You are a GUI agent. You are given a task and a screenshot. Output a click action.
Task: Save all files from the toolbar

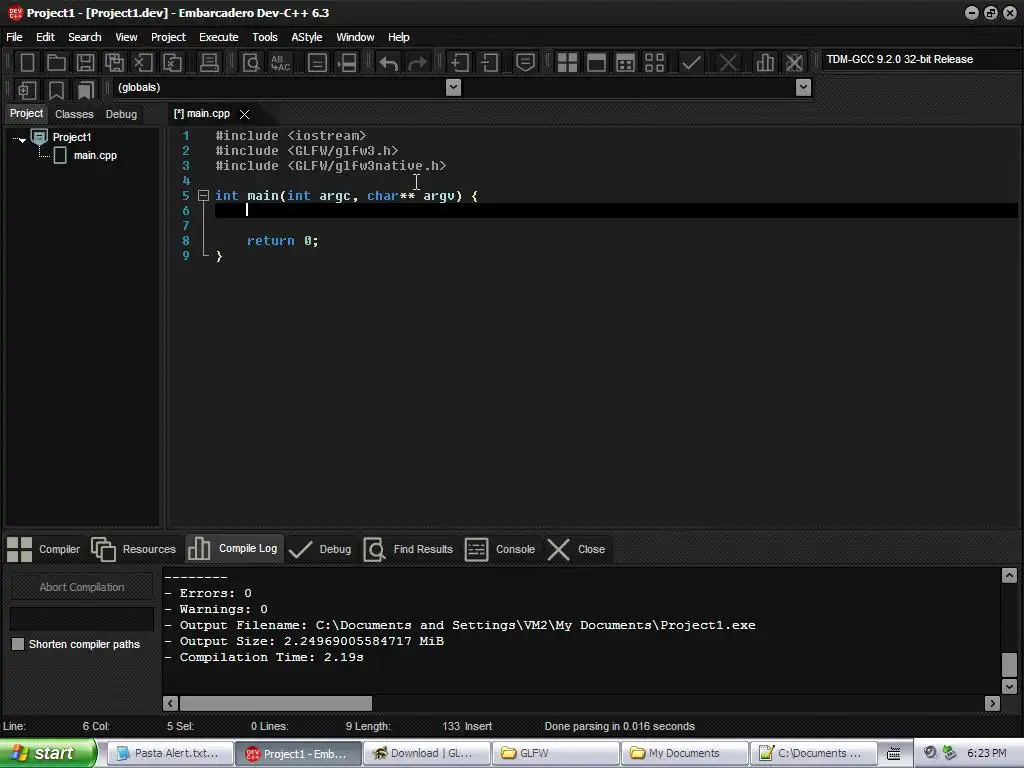(114, 63)
